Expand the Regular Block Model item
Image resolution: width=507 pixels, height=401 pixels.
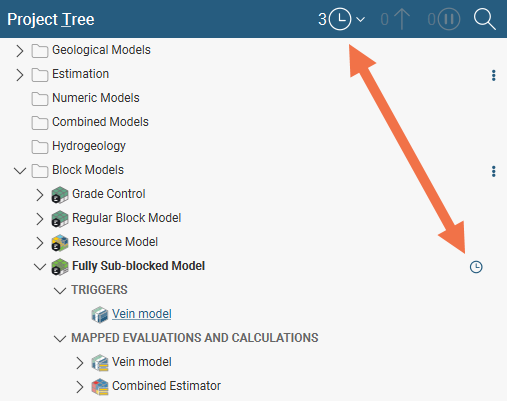tap(40, 219)
